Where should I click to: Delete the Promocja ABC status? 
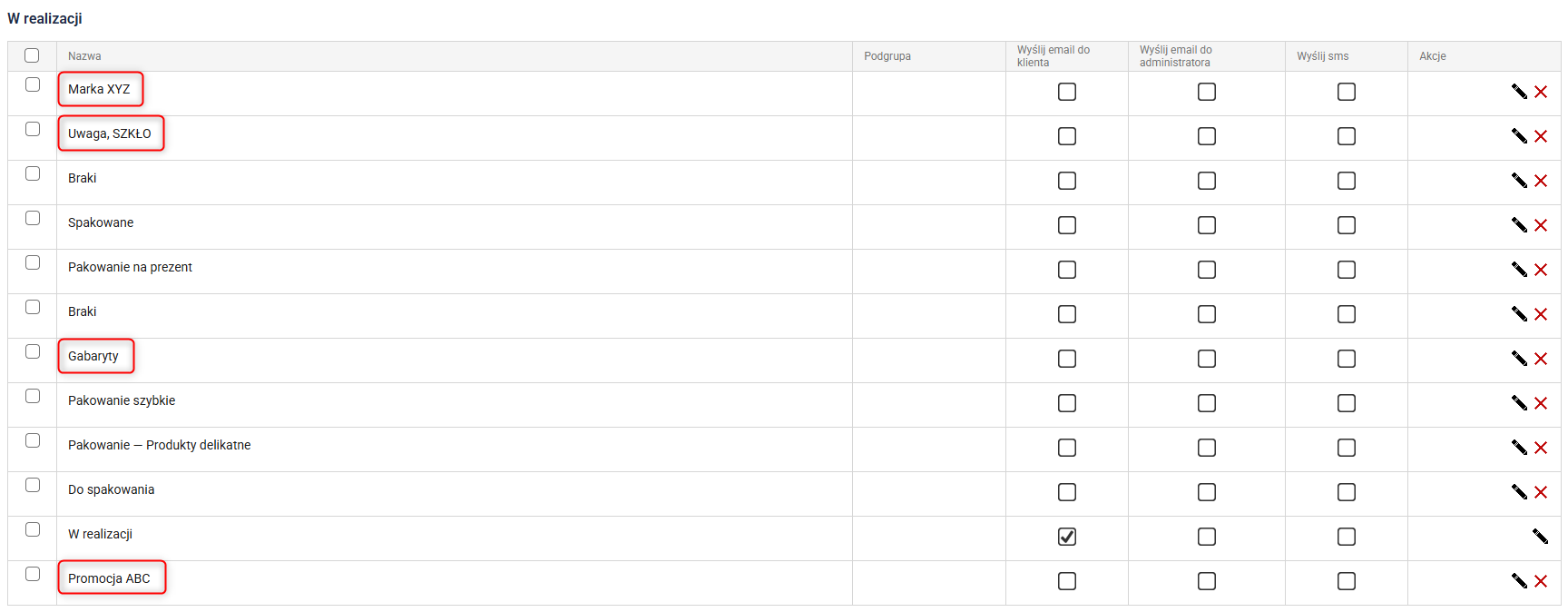(1541, 581)
